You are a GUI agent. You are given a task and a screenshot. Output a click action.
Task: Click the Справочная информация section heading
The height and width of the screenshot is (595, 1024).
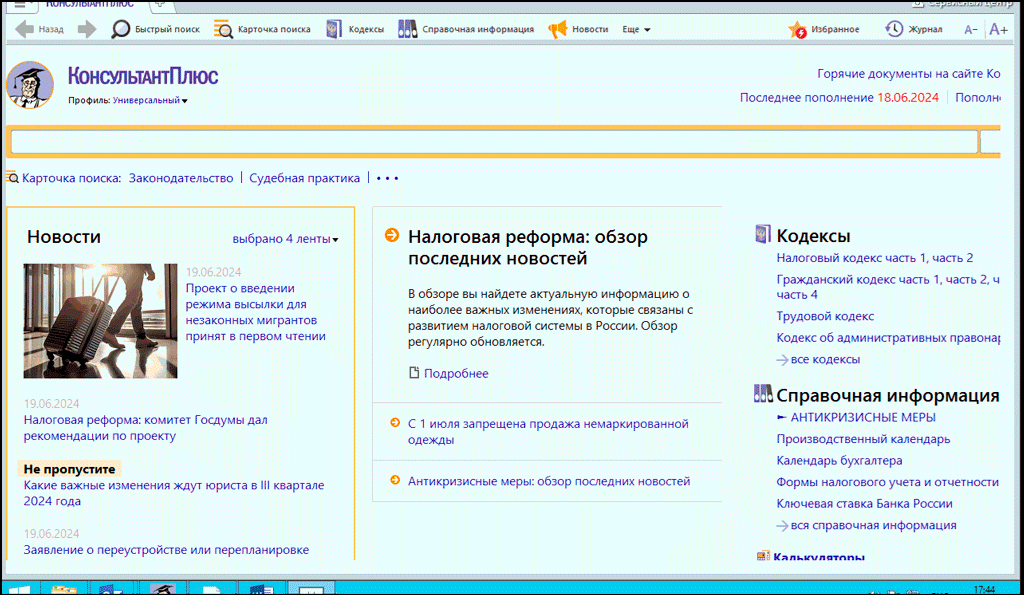pyautogui.click(x=888, y=395)
